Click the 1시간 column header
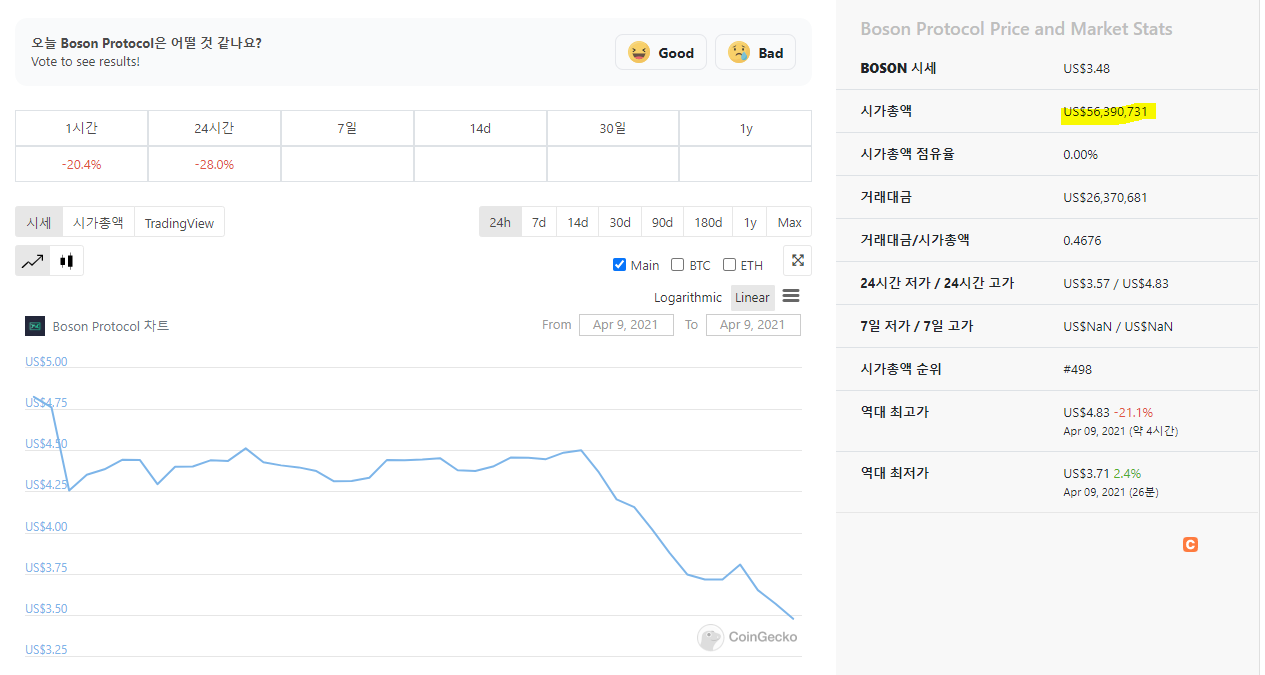This screenshot has width=1265, height=675. pos(82,128)
